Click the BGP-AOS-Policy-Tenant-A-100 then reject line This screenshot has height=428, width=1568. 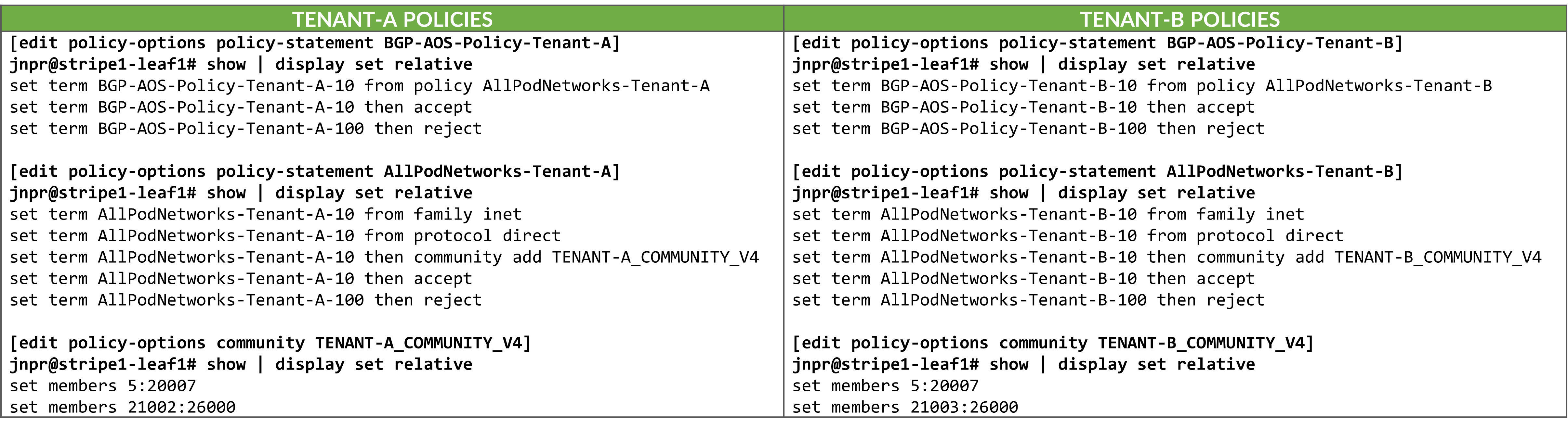coord(245,129)
